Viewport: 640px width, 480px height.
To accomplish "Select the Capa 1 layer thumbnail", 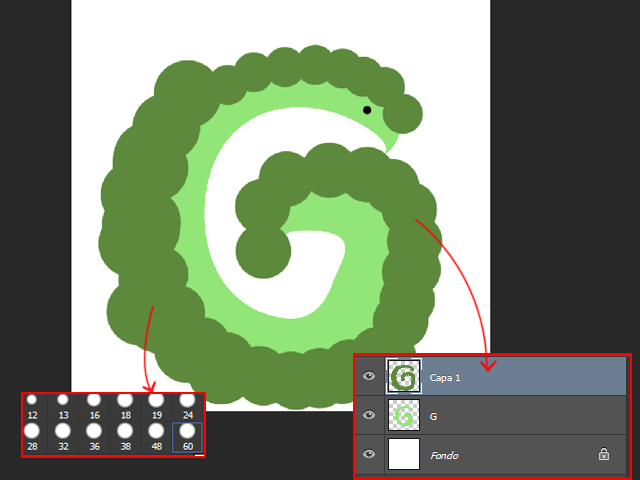I will (x=404, y=376).
